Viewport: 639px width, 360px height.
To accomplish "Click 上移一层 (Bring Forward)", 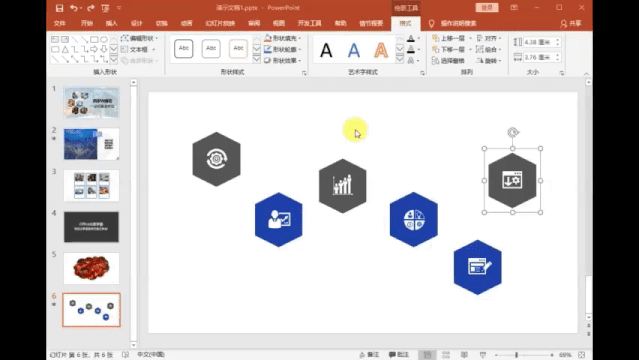I will [x=449, y=38].
